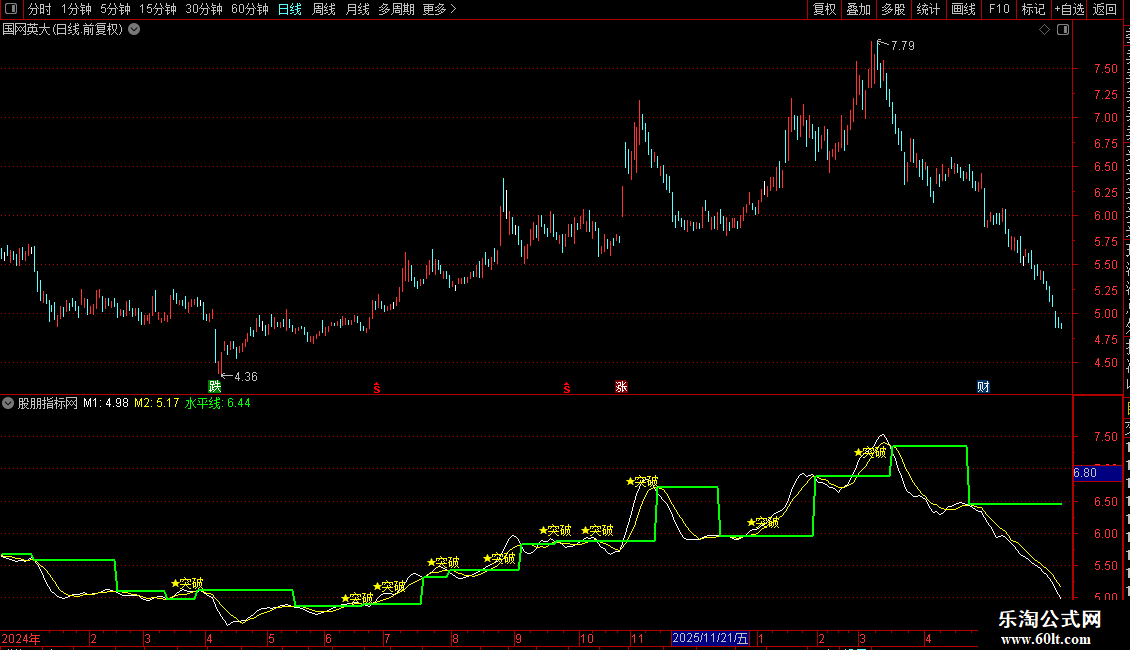Open F10 company information
This screenshot has width=1130, height=650.
[999, 9]
